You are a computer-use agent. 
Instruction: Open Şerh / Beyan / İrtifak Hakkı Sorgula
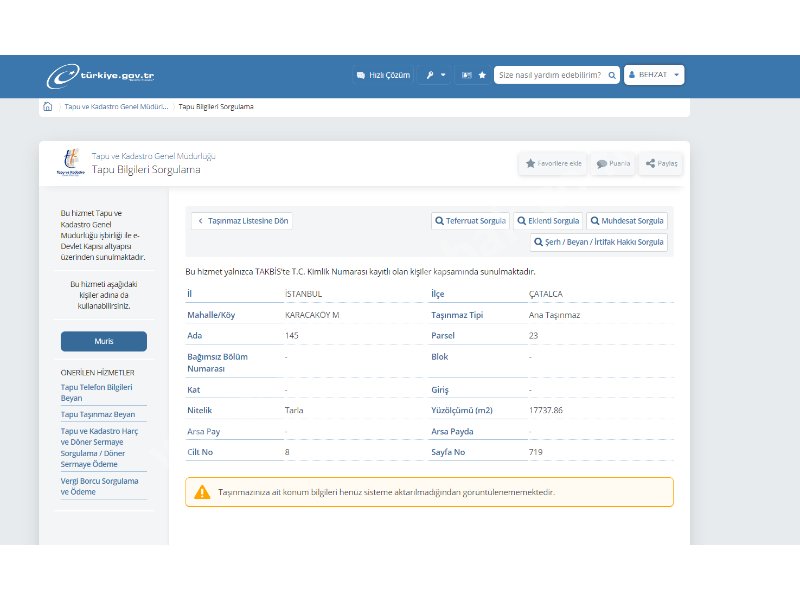599,242
